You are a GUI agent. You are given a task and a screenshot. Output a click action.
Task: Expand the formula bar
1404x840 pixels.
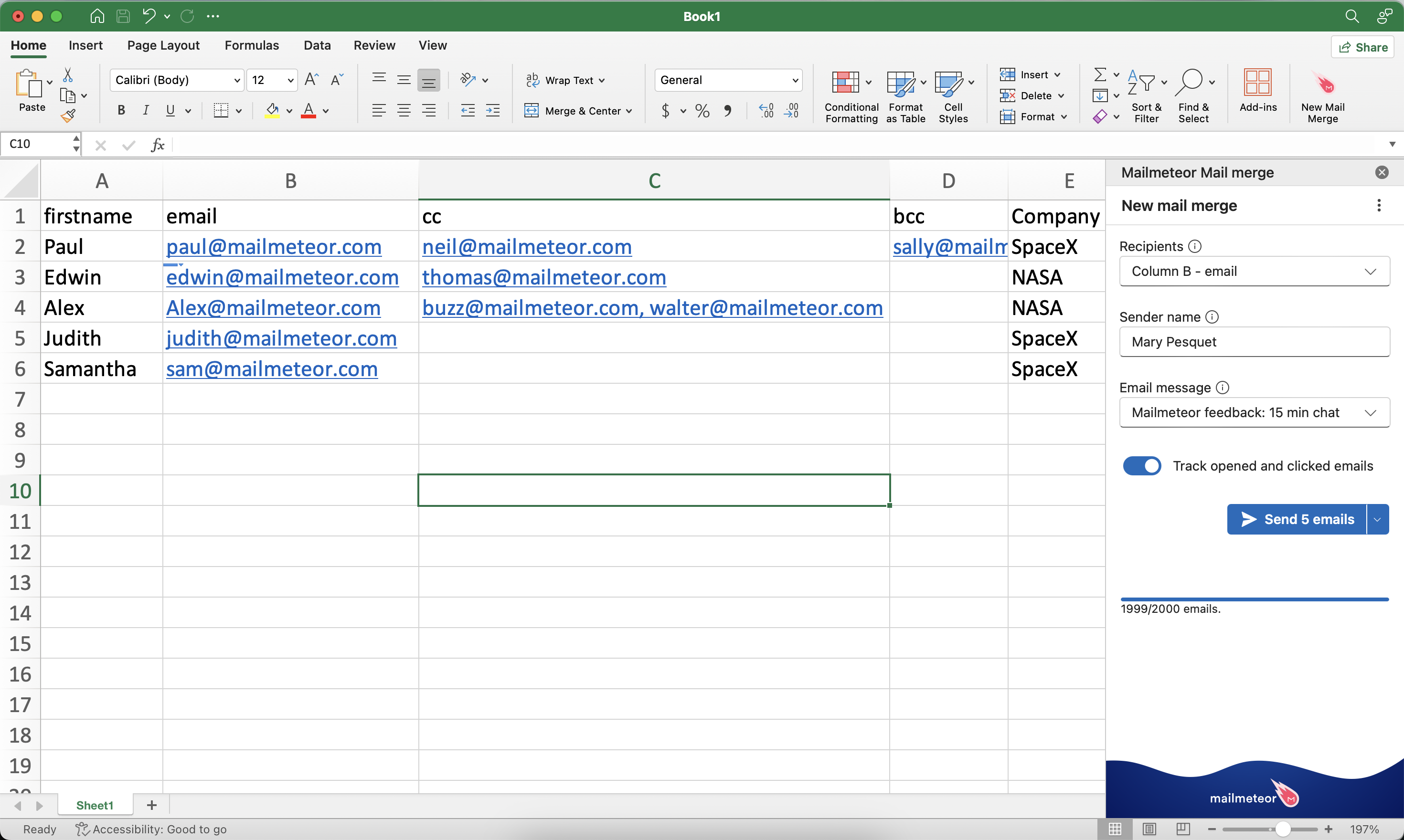click(1392, 144)
